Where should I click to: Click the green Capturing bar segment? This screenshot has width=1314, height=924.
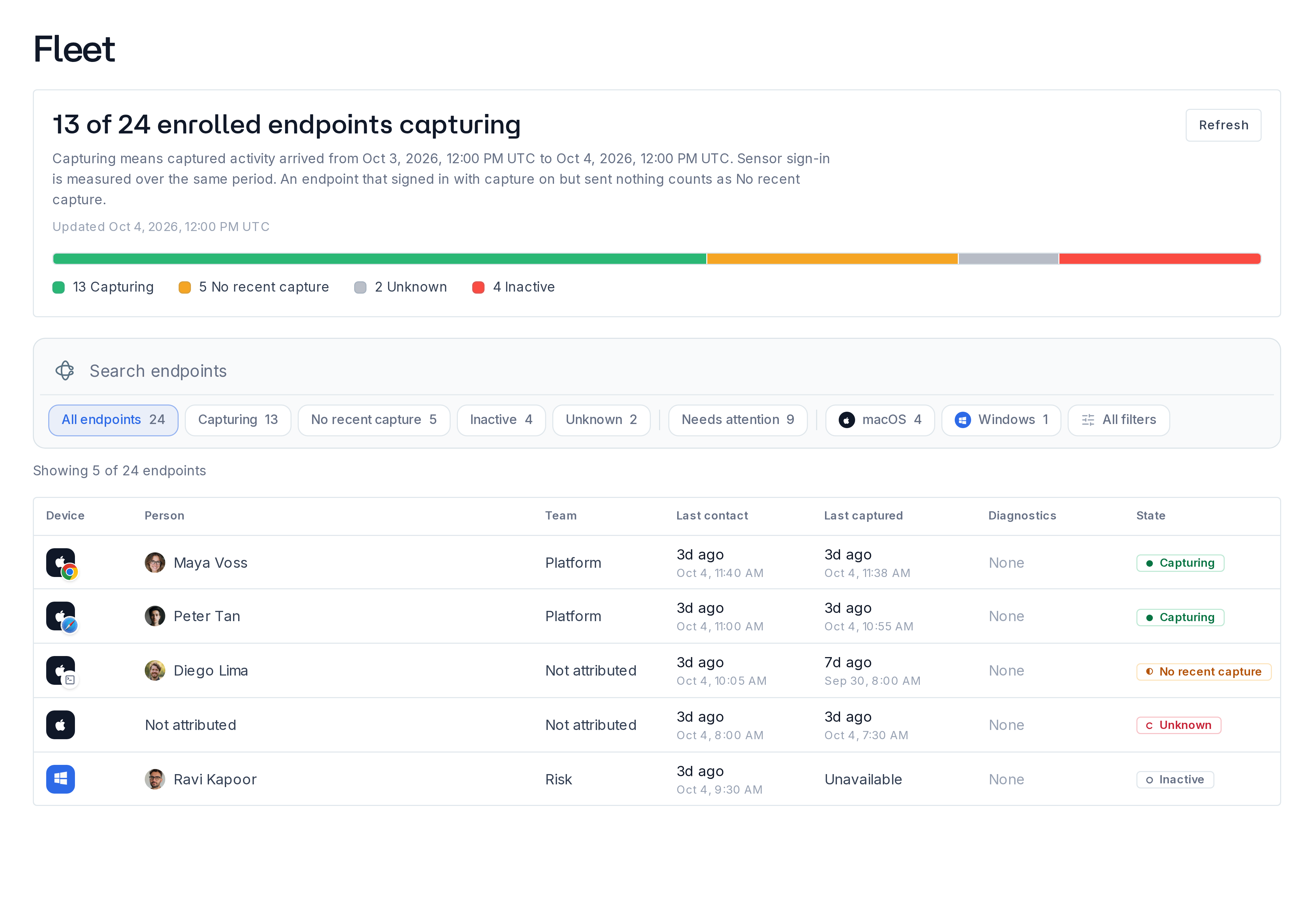379,259
